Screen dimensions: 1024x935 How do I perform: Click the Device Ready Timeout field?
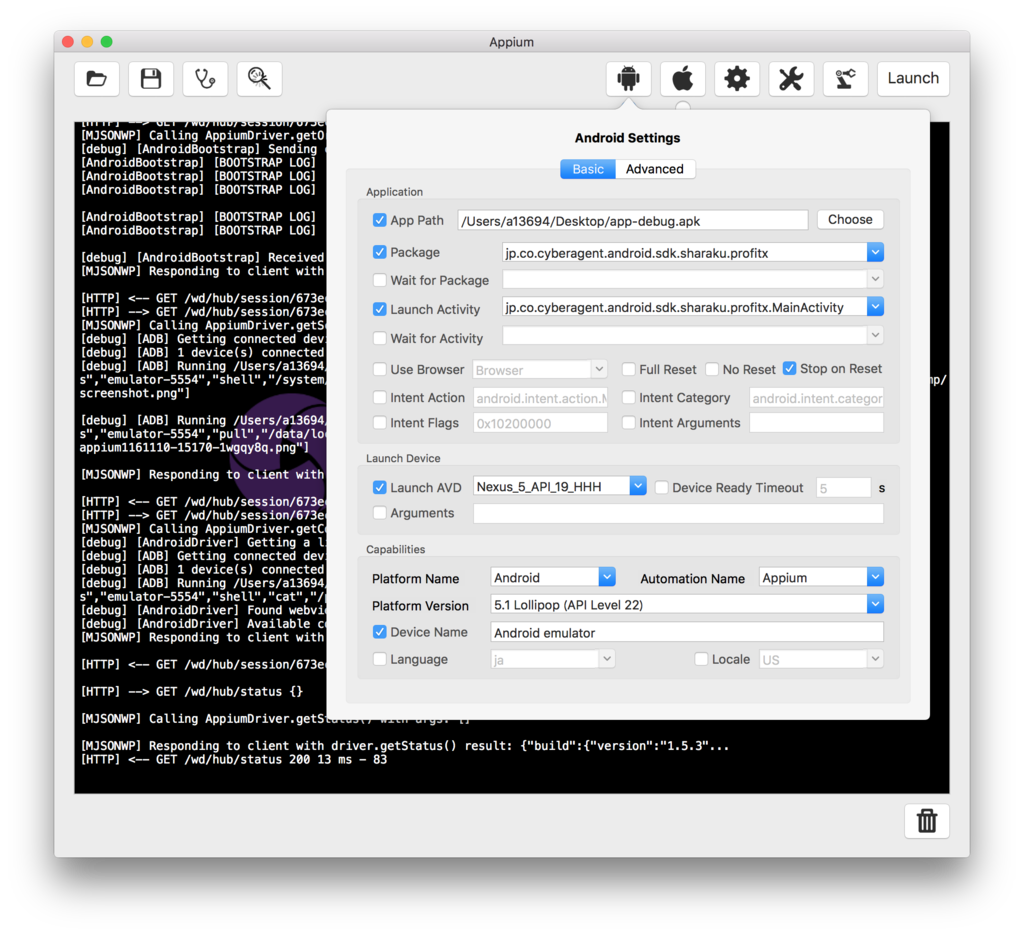click(x=843, y=488)
